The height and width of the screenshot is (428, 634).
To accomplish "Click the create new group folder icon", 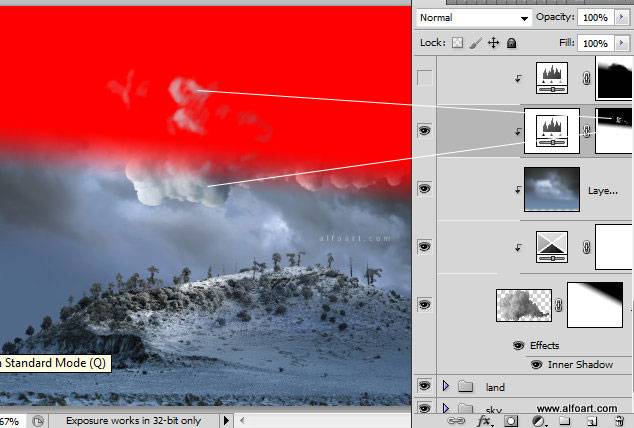I will (x=565, y=421).
